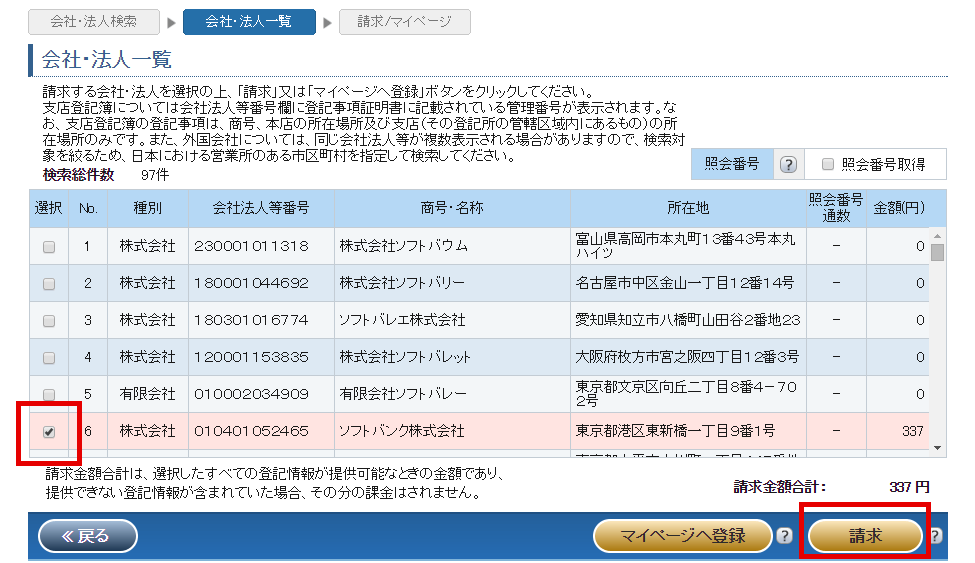This screenshot has height=563, width=975.
Task: Click company number 180301016774
Action: pyautogui.click(x=251, y=320)
